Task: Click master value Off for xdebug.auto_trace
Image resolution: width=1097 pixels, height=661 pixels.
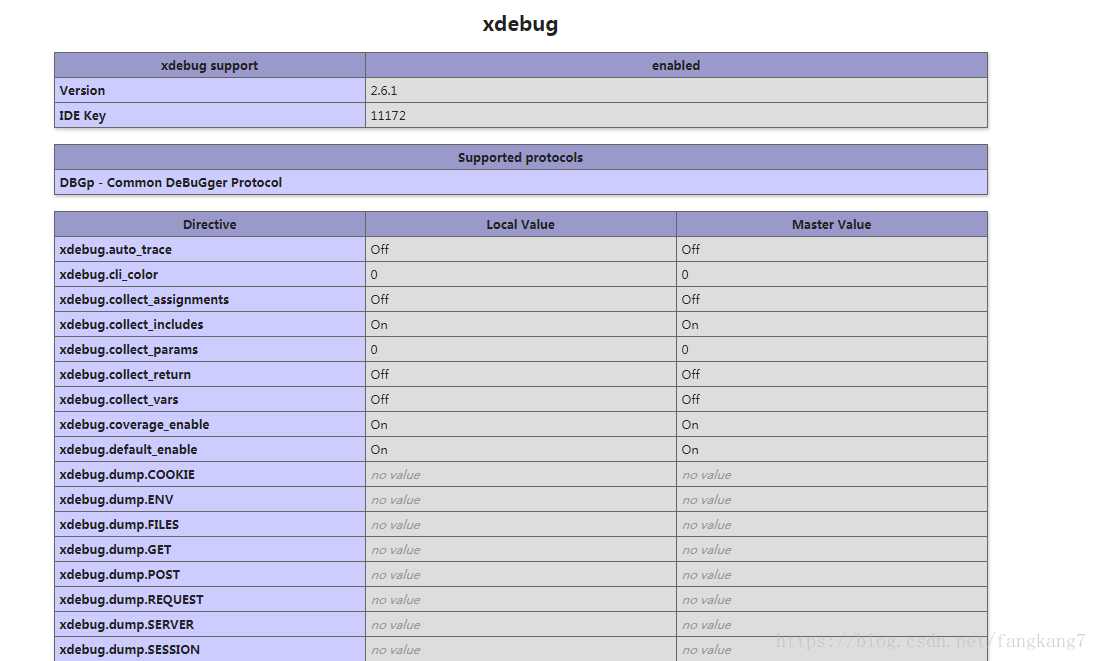Action: click(x=832, y=250)
